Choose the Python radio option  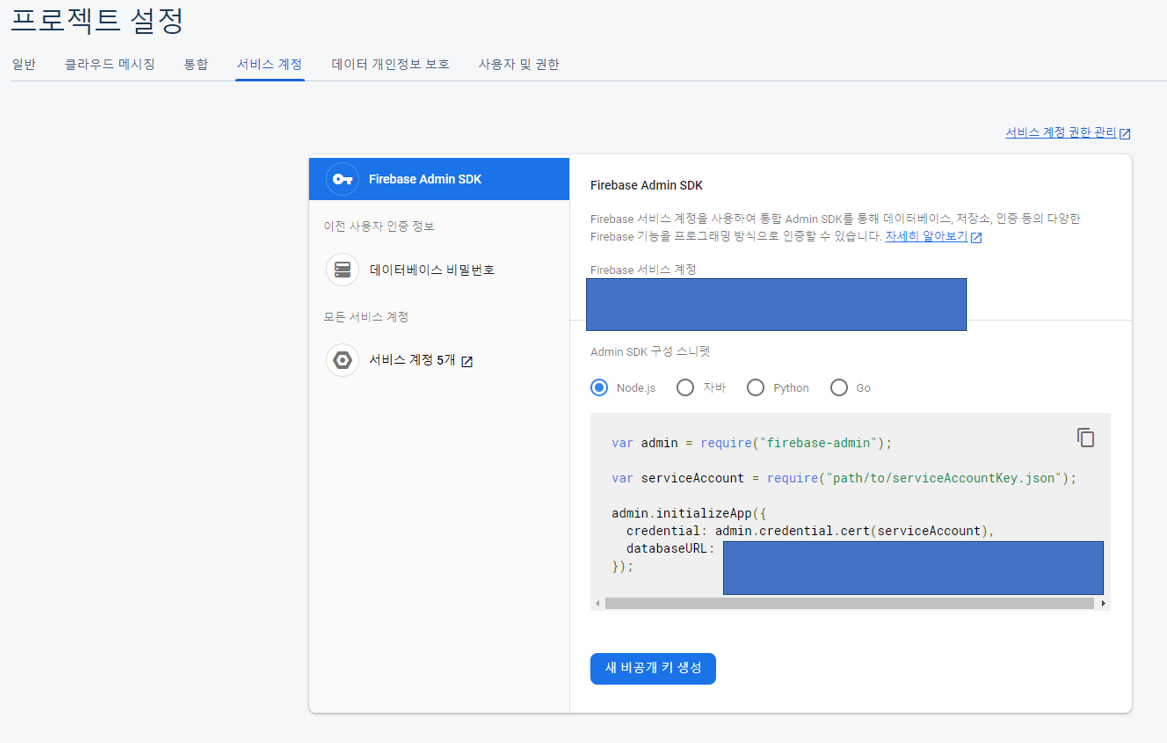click(x=755, y=388)
